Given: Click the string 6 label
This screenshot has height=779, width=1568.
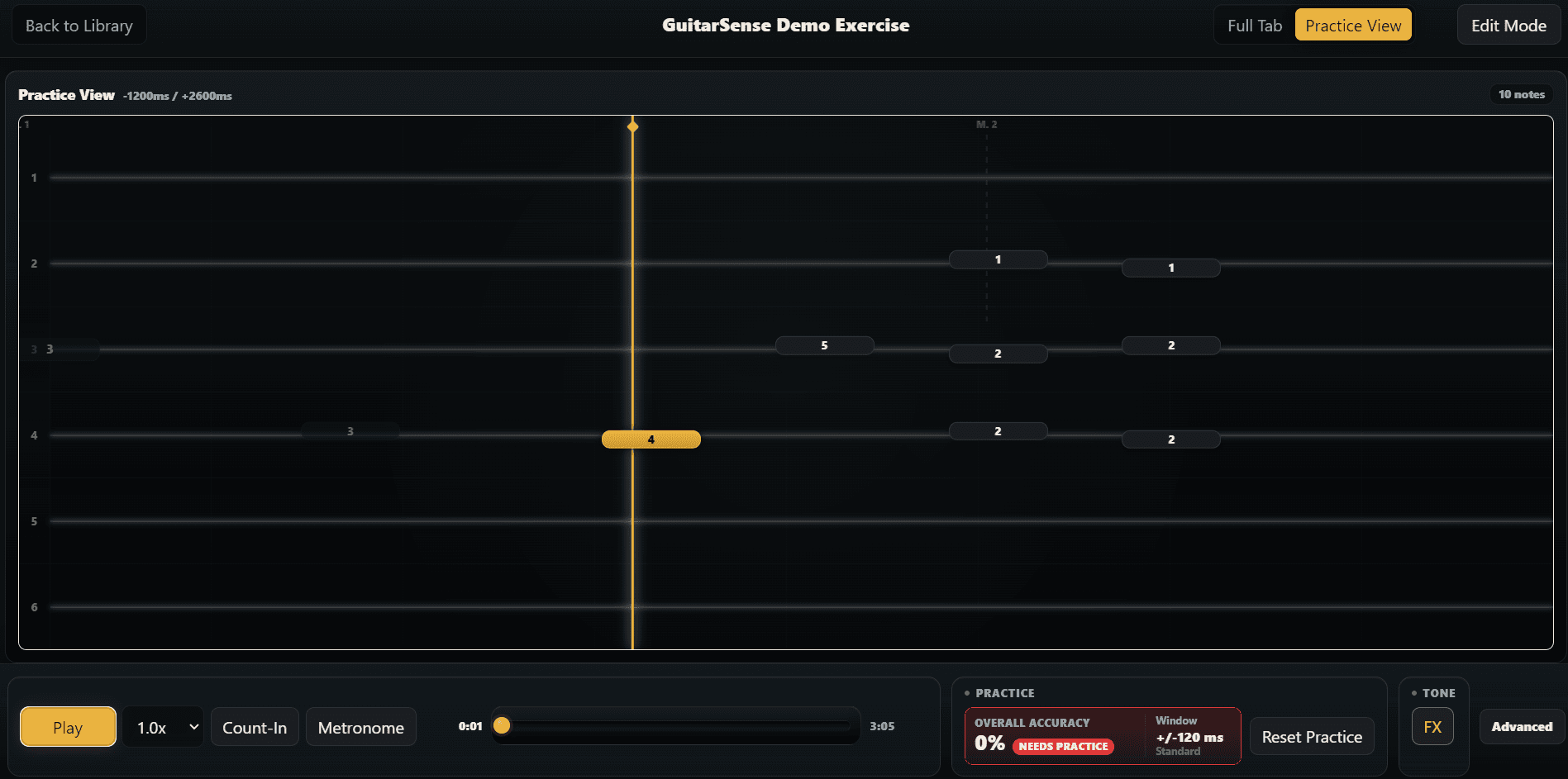Looking at the screenshot, I should coord(34,607).
